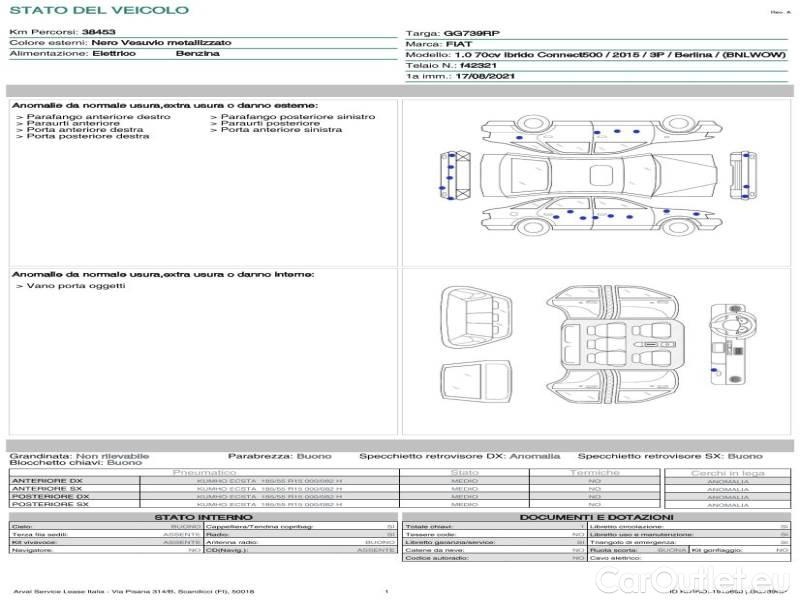Click the POSTERIORE SX tyre row label
Screen dimensions: 800x600
pos(49,504)
